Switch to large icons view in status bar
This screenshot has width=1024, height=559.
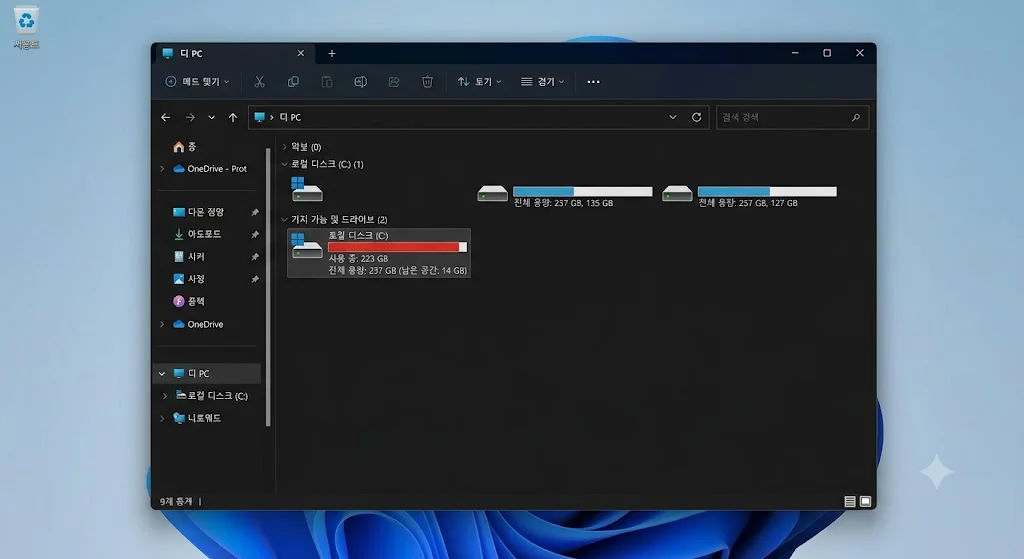point(865,502)
